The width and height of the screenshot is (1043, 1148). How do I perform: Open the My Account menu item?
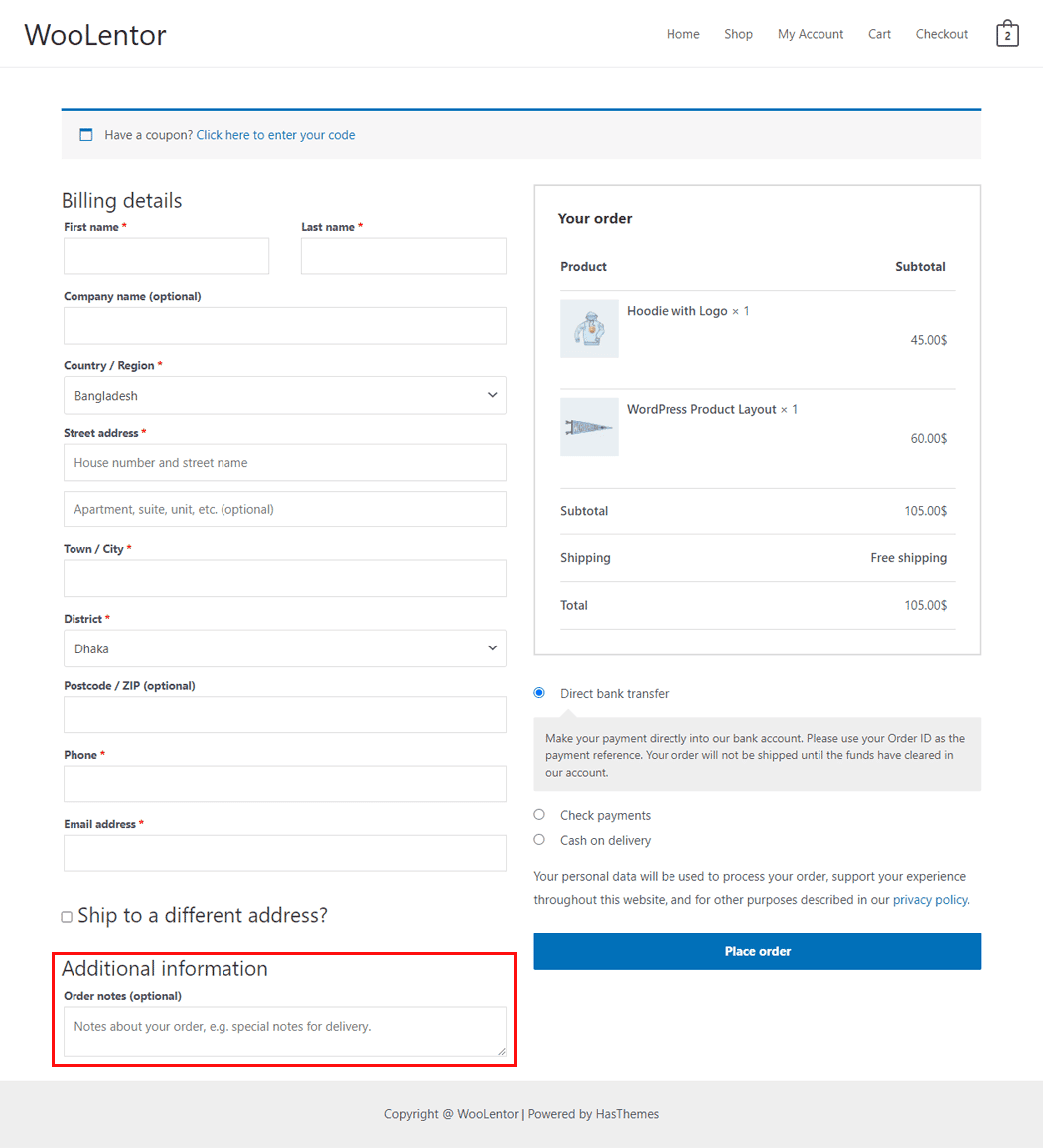(811, 34)
